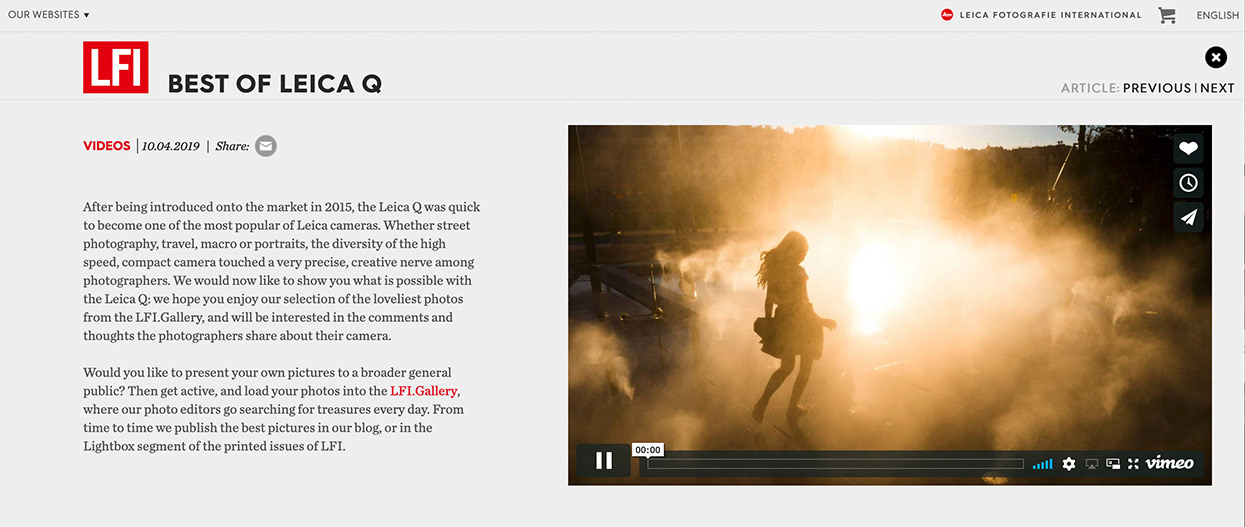
Task: Open the Vimeo logo link
Action: [1169, 463]
